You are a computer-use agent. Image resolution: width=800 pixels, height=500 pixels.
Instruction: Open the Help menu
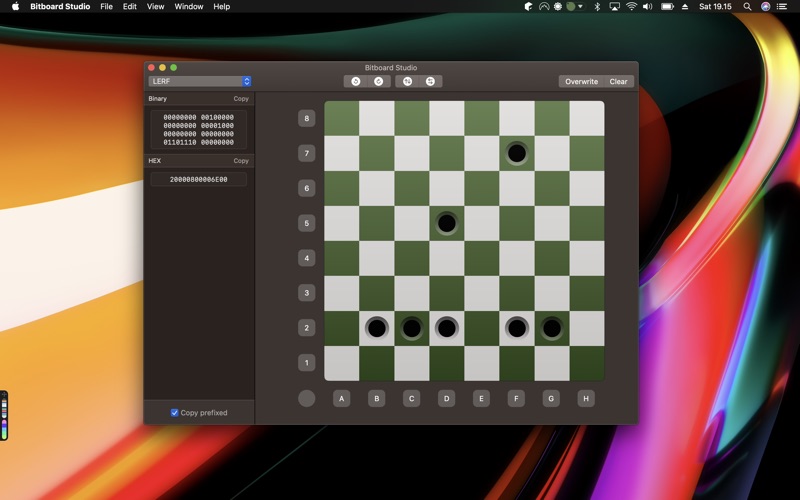tap(221, 7)
